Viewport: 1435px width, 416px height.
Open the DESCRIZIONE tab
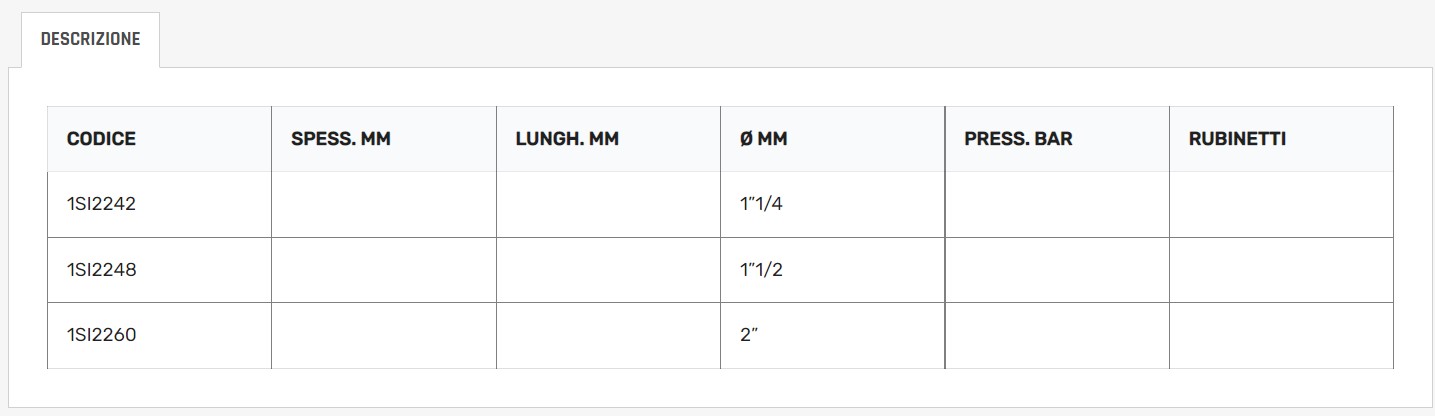click(x=90, y=40)
